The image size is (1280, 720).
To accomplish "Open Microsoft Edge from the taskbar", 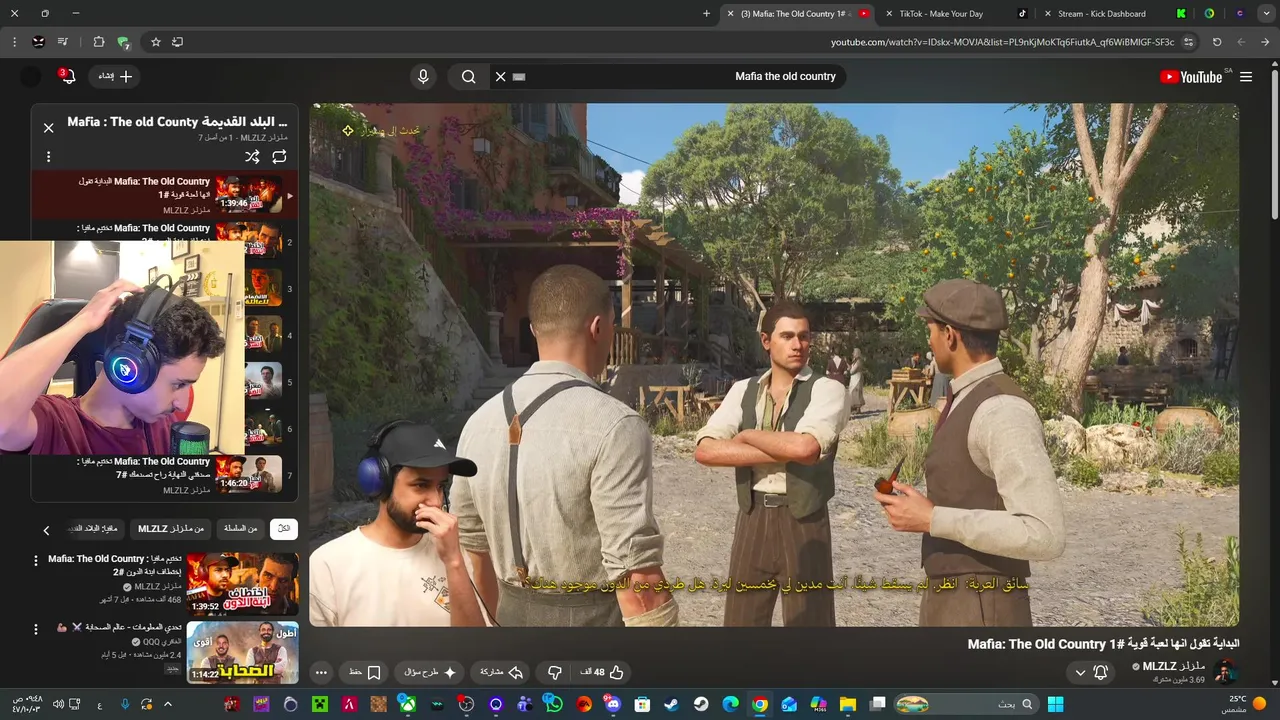I will coord(730,704).
